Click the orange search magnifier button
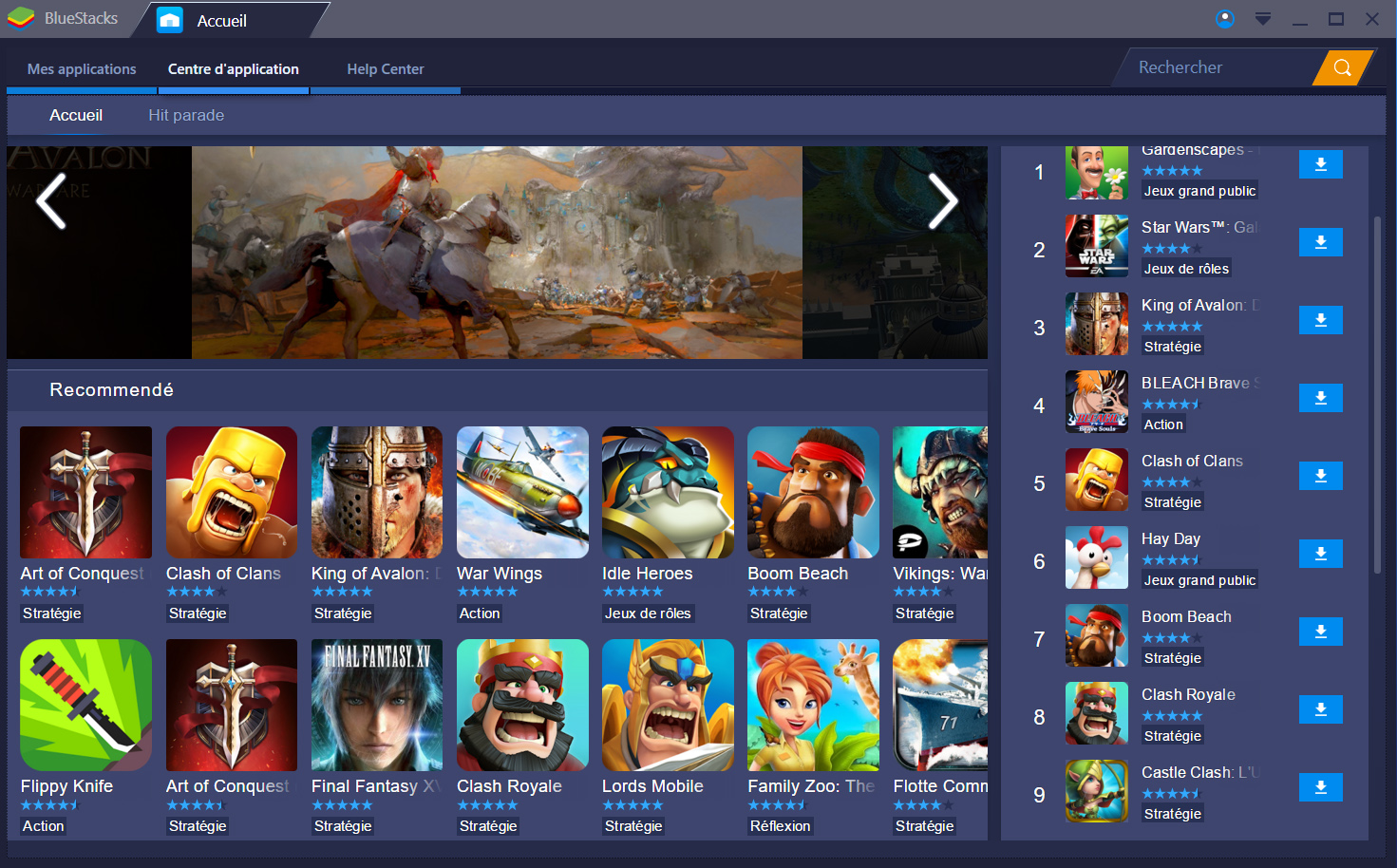 [x=1342, y=67]
